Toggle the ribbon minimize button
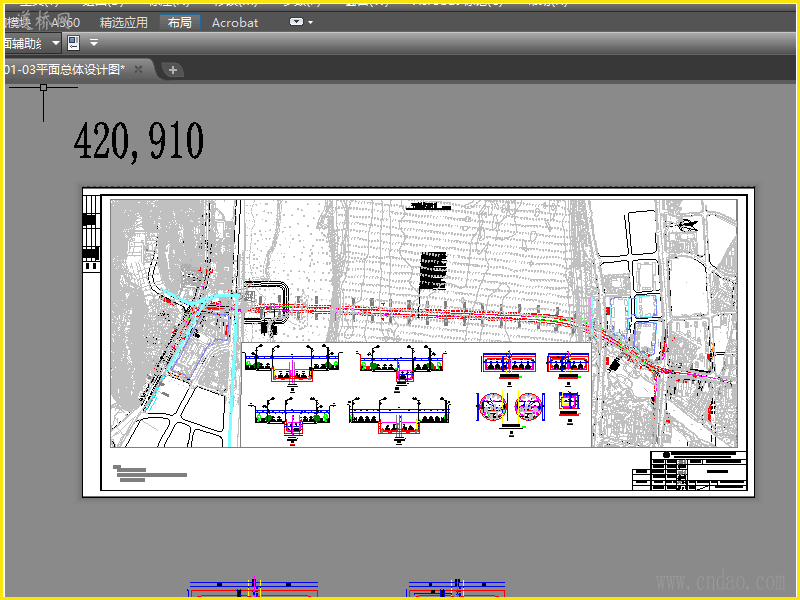The width and height of the screenshot is (800, 600). 296,22
